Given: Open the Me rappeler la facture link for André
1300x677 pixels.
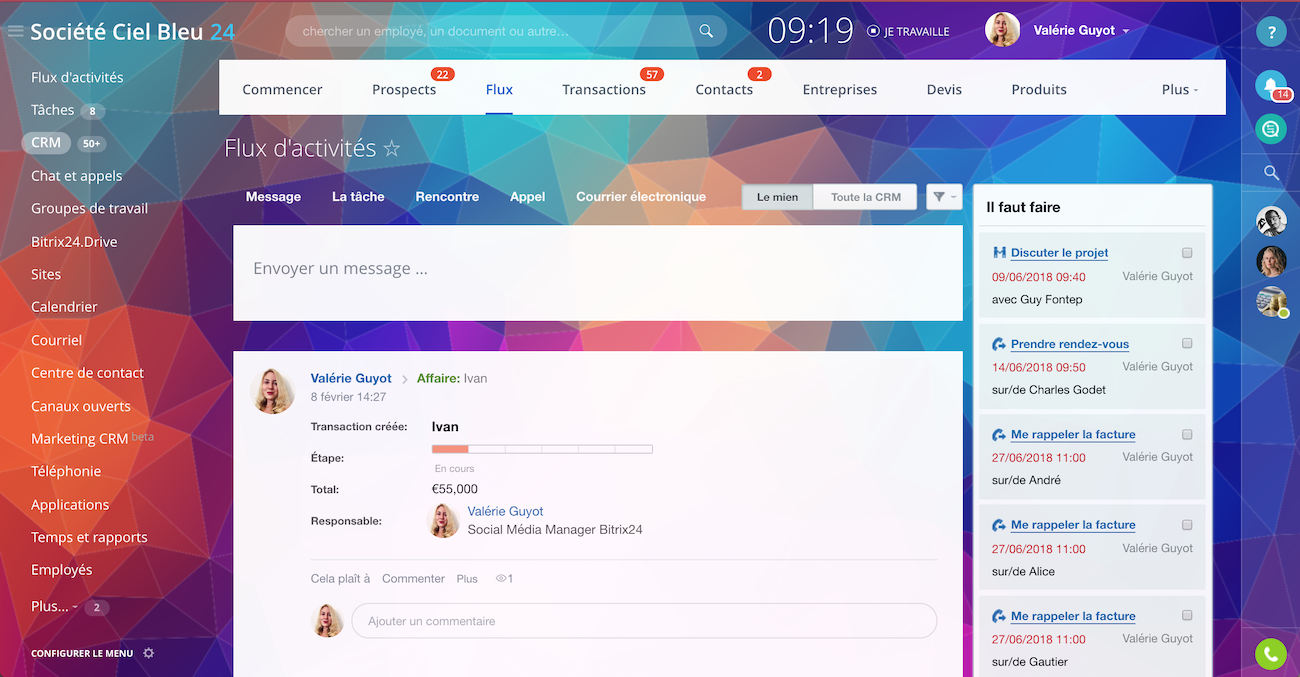Looking at the screenshot, I should [1072, 435].
